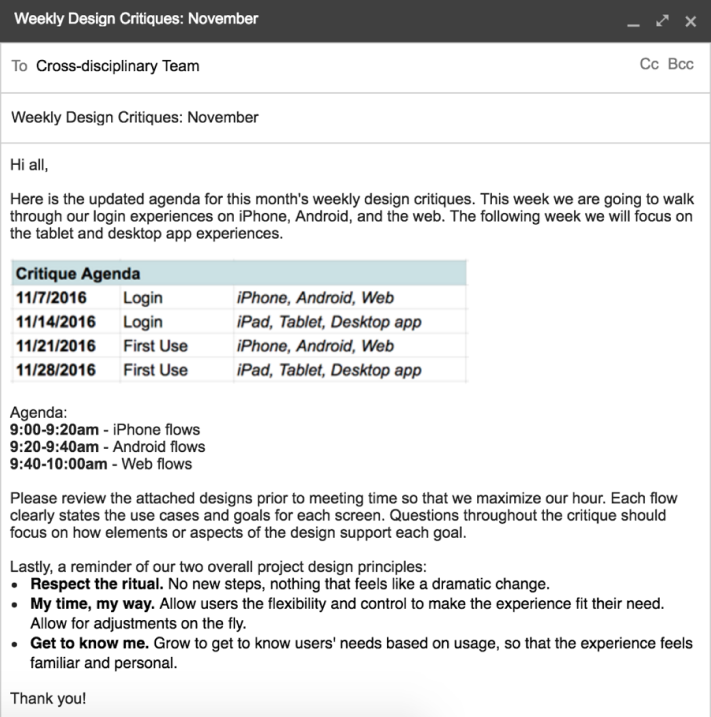The image size is (711, 717).
Task: Click the 11/7/2016 table cell
Action: tap(52, 298)
